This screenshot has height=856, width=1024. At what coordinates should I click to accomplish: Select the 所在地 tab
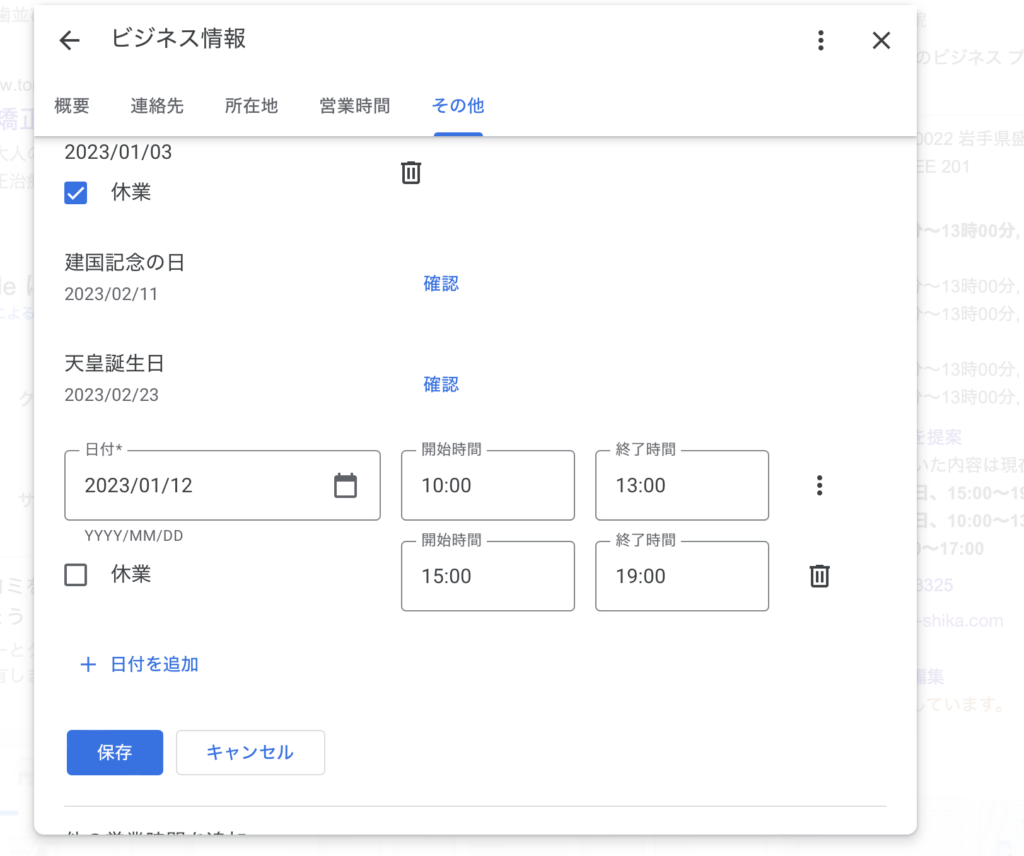click(x=251, y=106)
